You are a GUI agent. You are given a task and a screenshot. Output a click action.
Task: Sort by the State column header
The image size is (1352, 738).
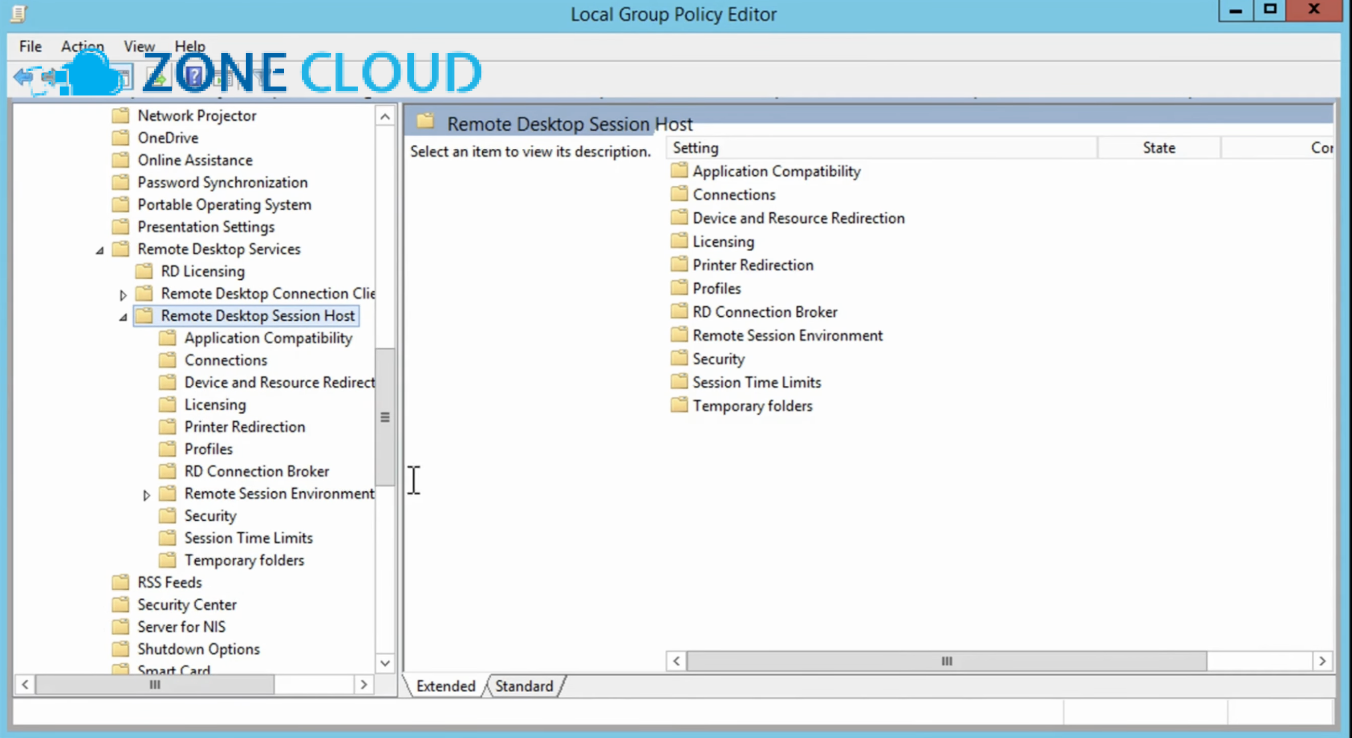pyautogui.click(x=1159, y=148)
